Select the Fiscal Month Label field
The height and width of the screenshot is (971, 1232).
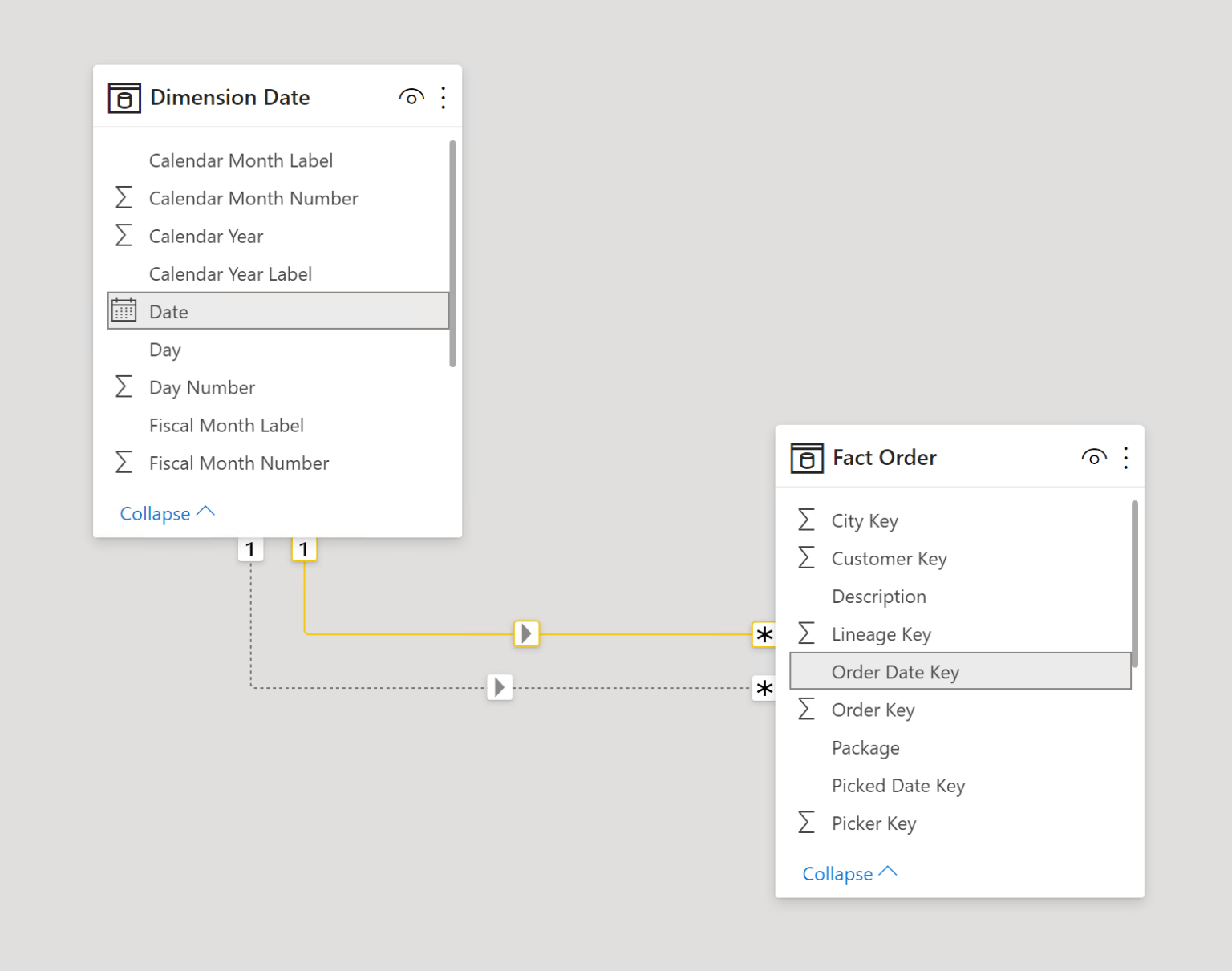(x=227, y=425)
